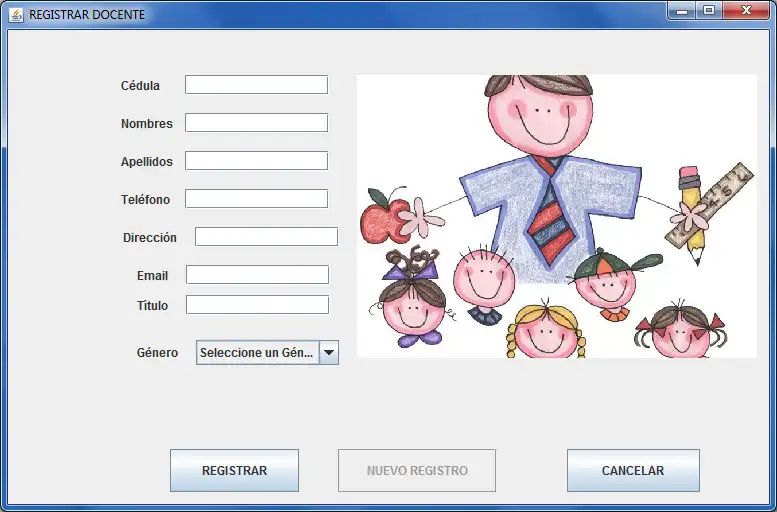Open the Género combo box
The height and width of the screenshot is (512, 777).
click(268, 352)
